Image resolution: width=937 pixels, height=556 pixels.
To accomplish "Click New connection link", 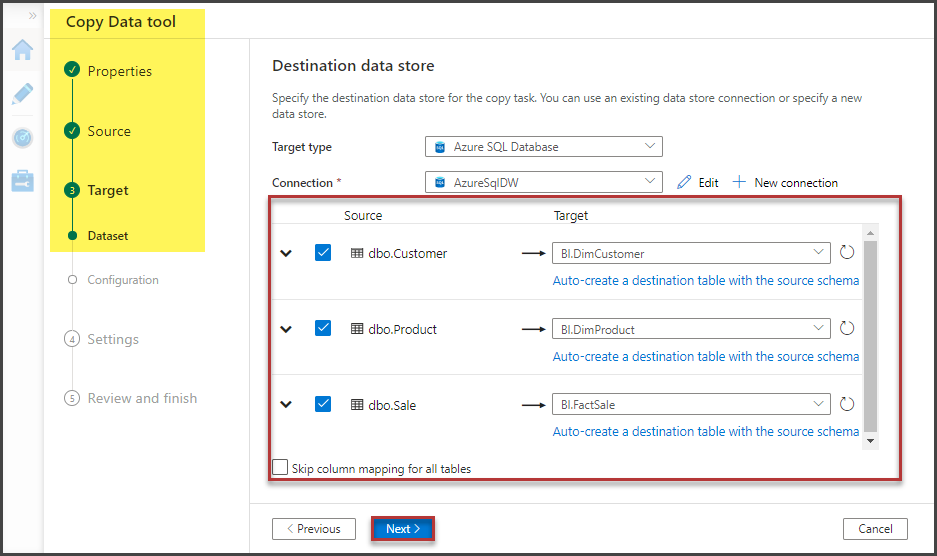I will tap(796, 182).
